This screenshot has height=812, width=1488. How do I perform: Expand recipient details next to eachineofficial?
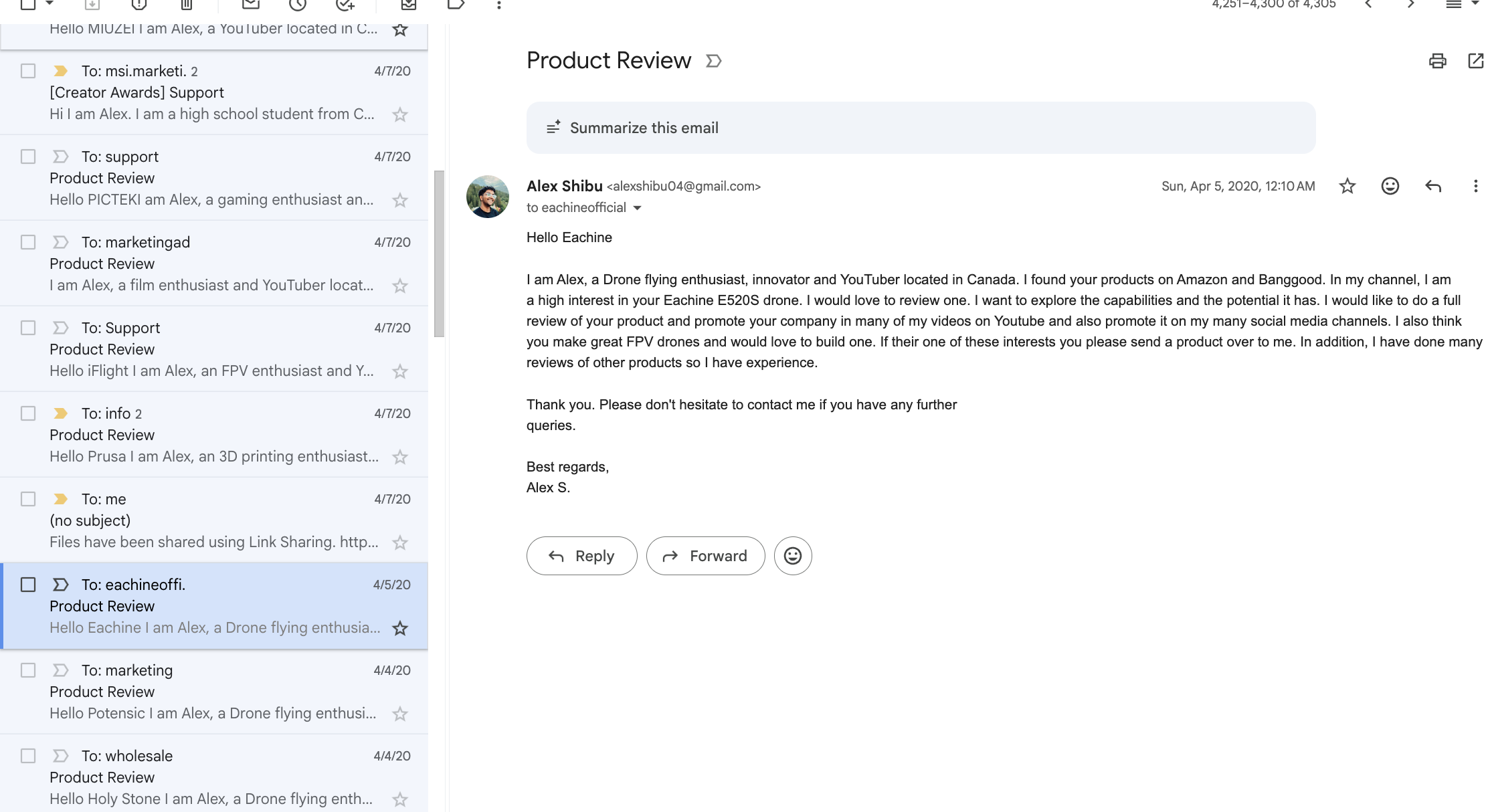tap(638, 208)
